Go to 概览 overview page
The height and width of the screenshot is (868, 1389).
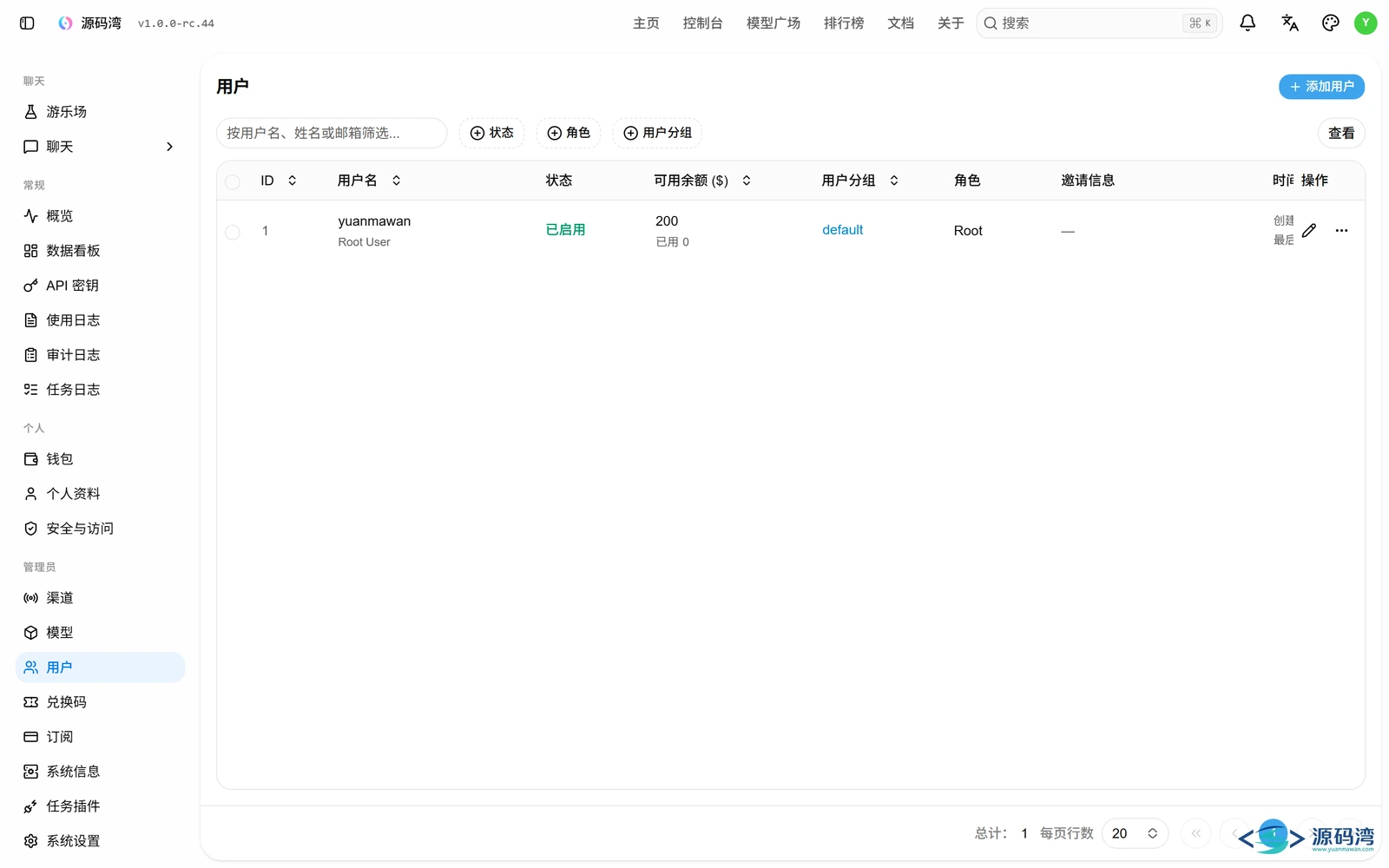point(100,216)
